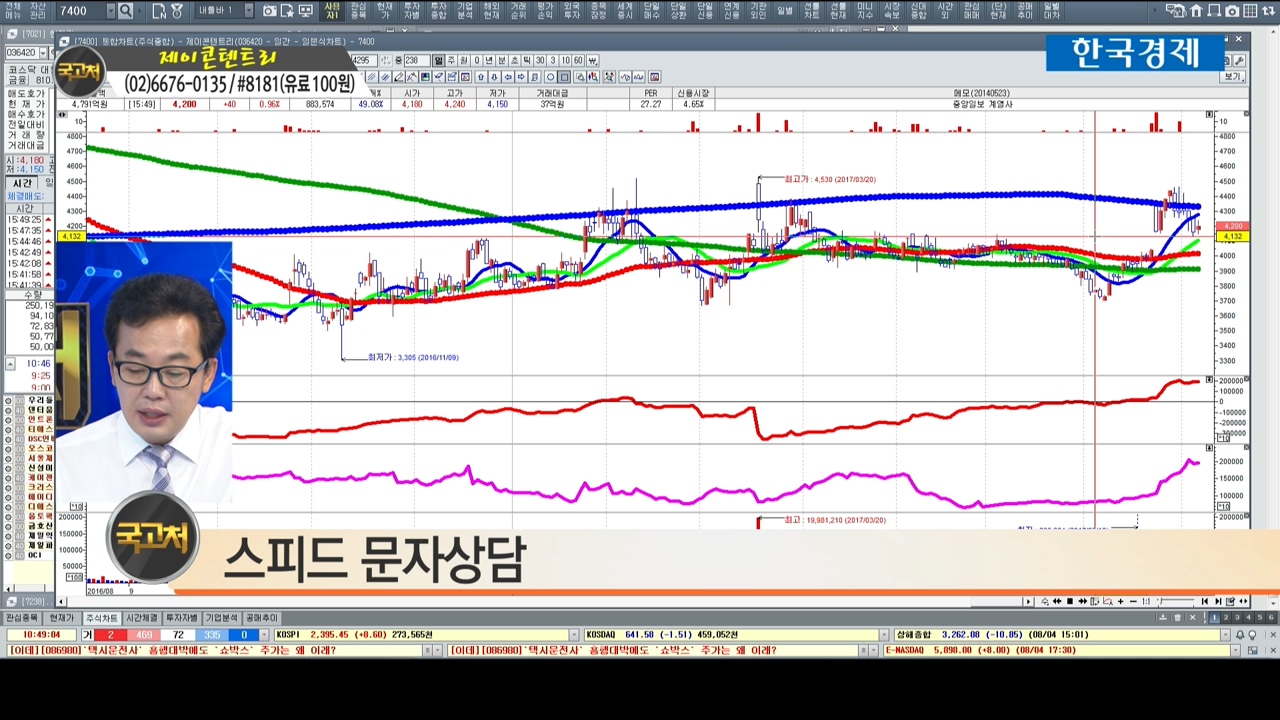Click the up arrow icon in chart toolbar
This screenshot has width=1280, height=720.
(x=481, y=77)
